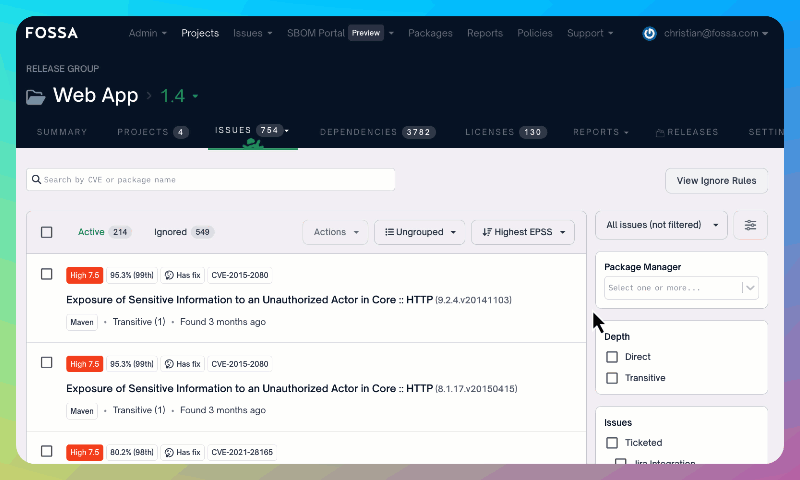
Task: Click the FOSSA logo
Action: point(51,33)
